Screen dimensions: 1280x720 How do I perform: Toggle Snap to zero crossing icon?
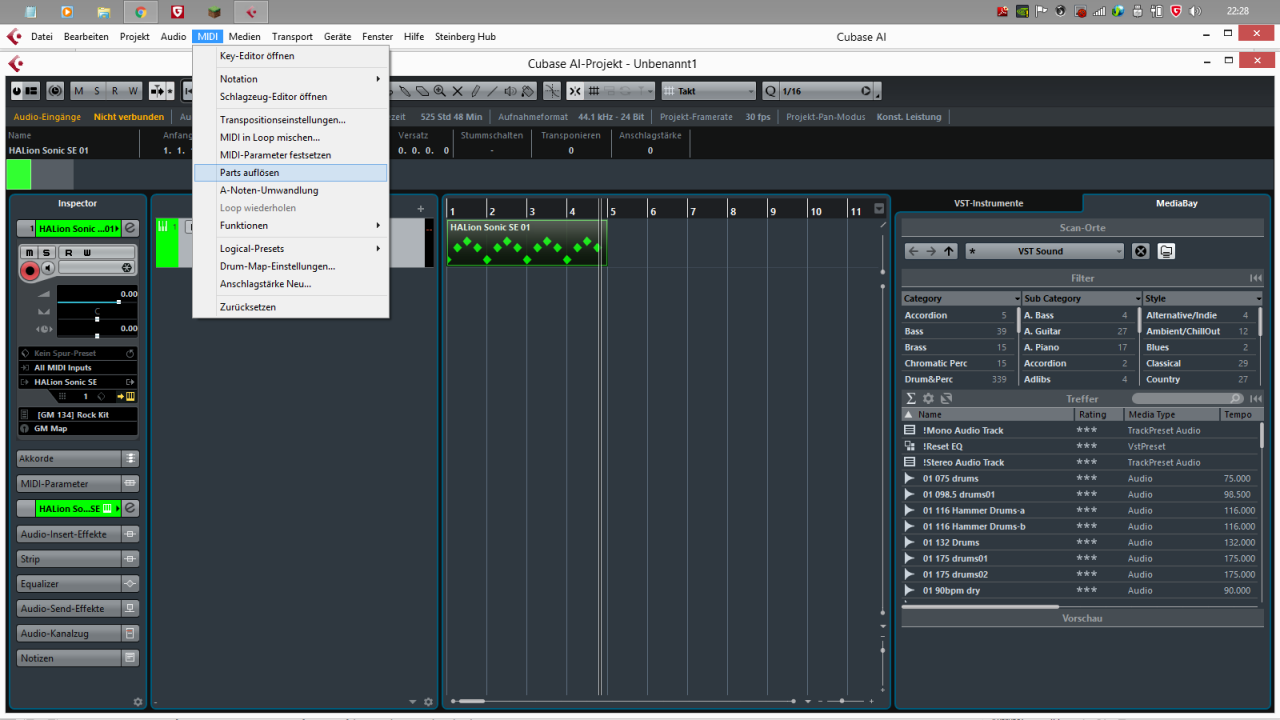point(552,91)
